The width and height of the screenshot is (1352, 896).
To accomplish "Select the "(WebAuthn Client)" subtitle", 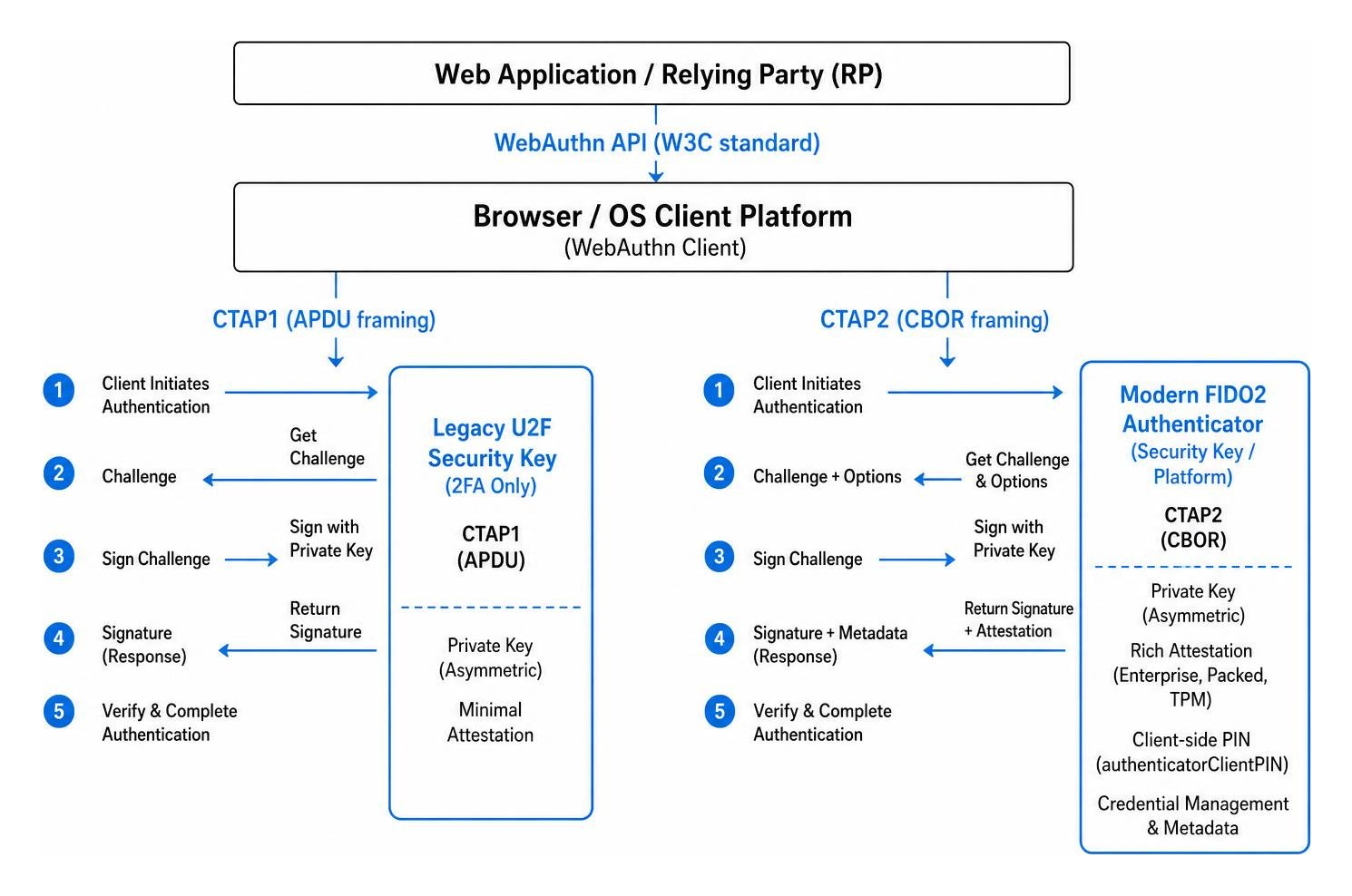I will [x=655, y=248].
